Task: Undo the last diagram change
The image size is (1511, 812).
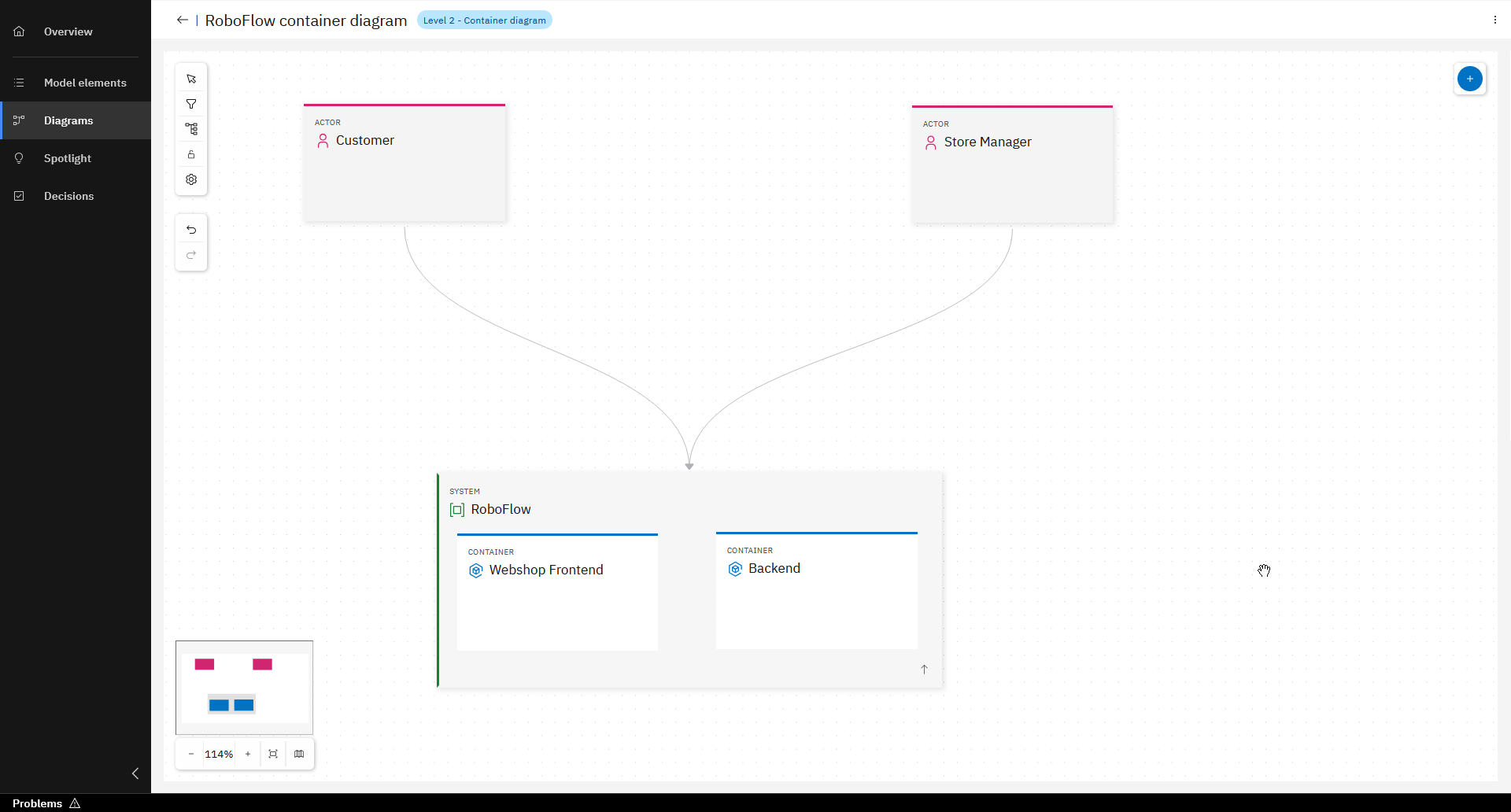Action: point(191,229)
